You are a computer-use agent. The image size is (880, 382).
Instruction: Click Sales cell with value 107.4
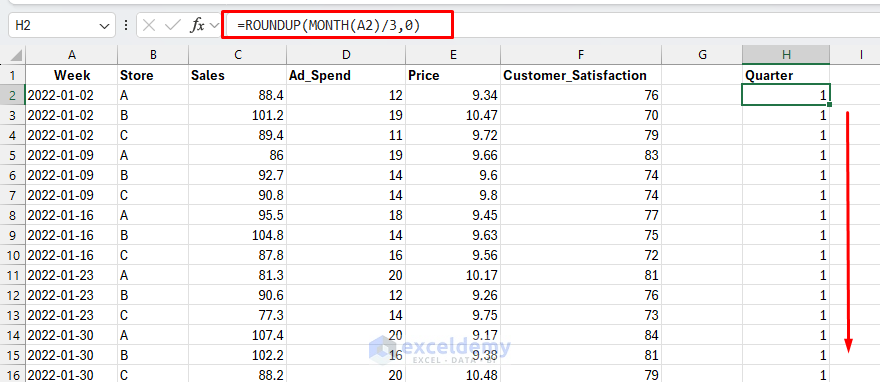[237, 335]
